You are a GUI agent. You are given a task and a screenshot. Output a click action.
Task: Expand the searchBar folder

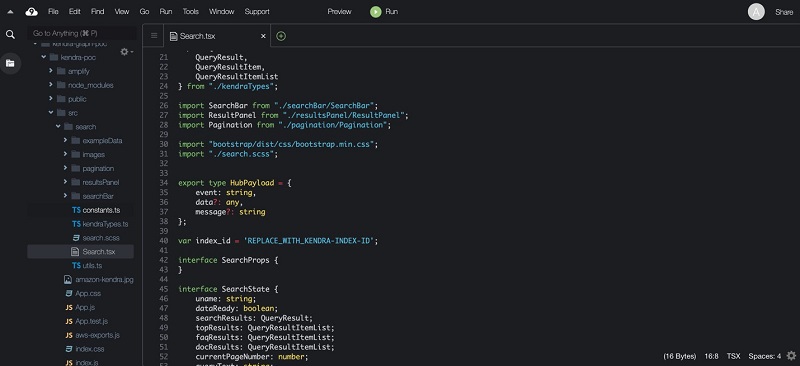click(65, 196)
